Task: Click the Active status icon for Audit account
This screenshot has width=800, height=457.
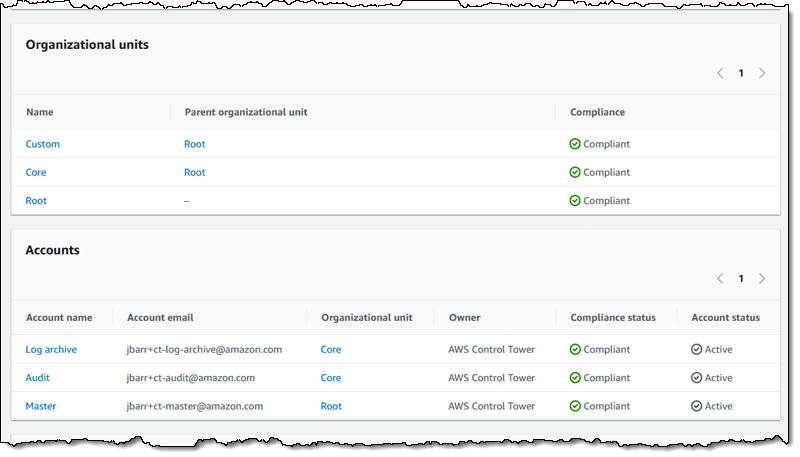Action: 696,378
